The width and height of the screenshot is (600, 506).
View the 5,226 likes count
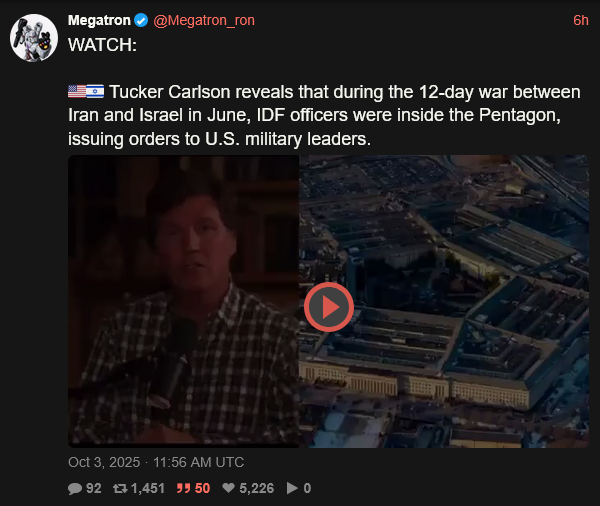256,488
